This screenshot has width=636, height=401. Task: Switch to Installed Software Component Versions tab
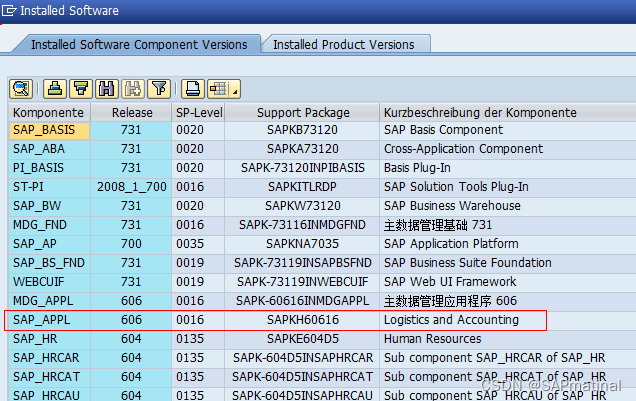(x=139, y=44)
